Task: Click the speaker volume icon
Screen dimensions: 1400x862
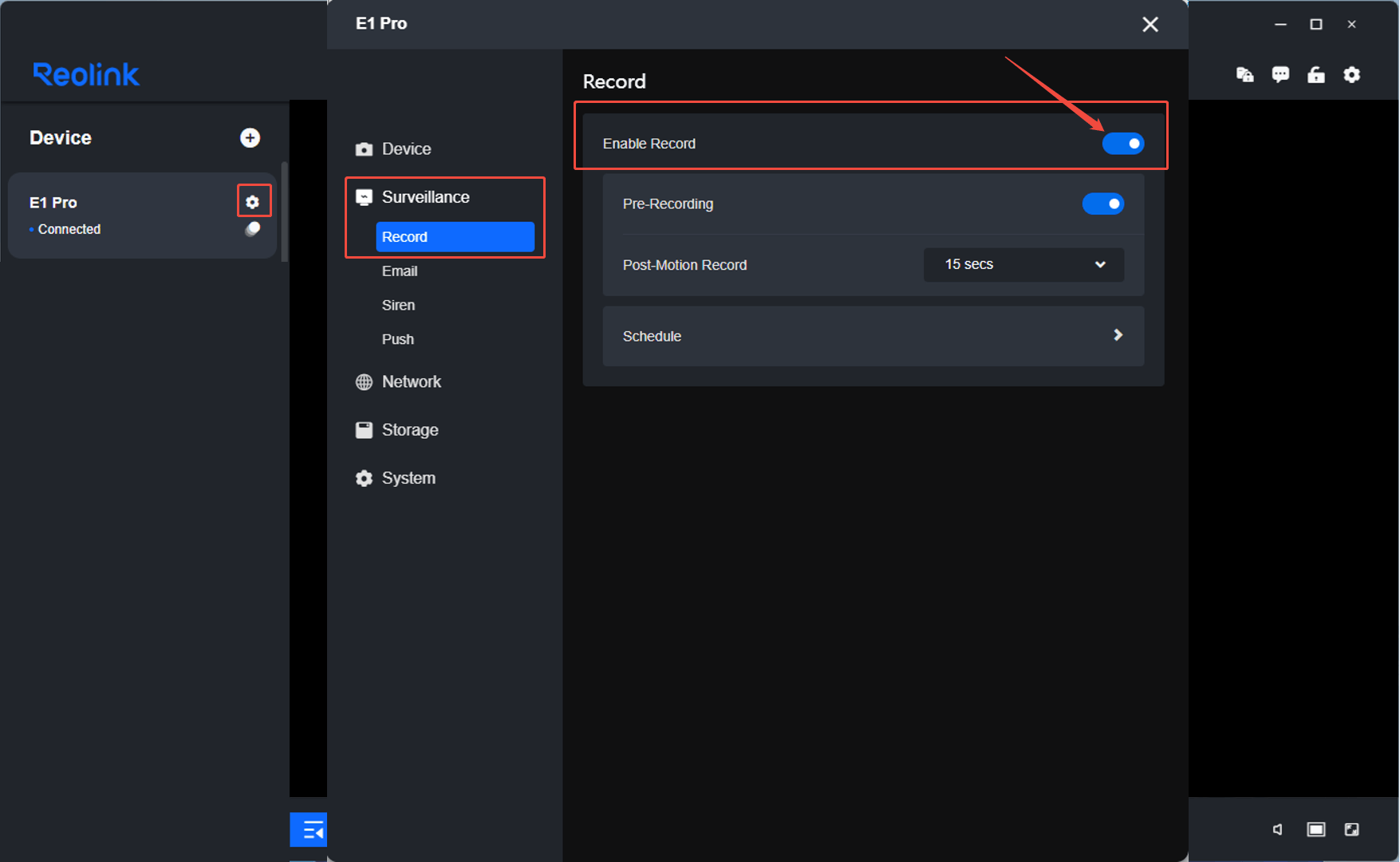Action: coord(1278,830)
